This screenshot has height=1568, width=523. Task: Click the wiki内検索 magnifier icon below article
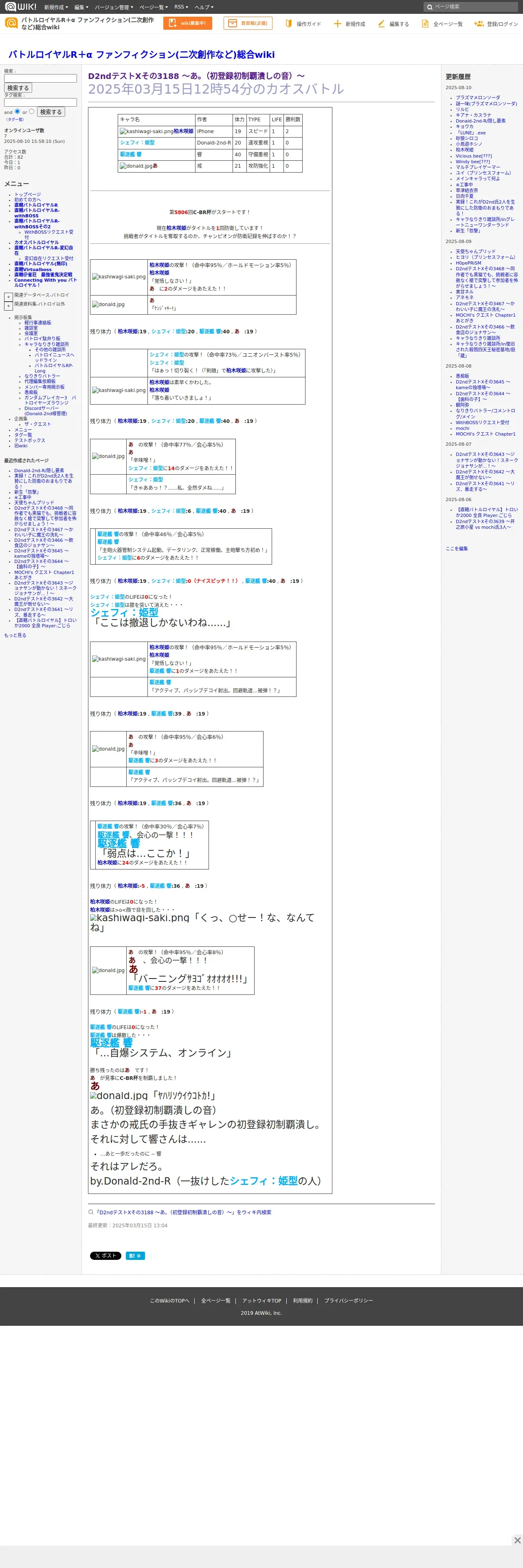click(91, 1212)
